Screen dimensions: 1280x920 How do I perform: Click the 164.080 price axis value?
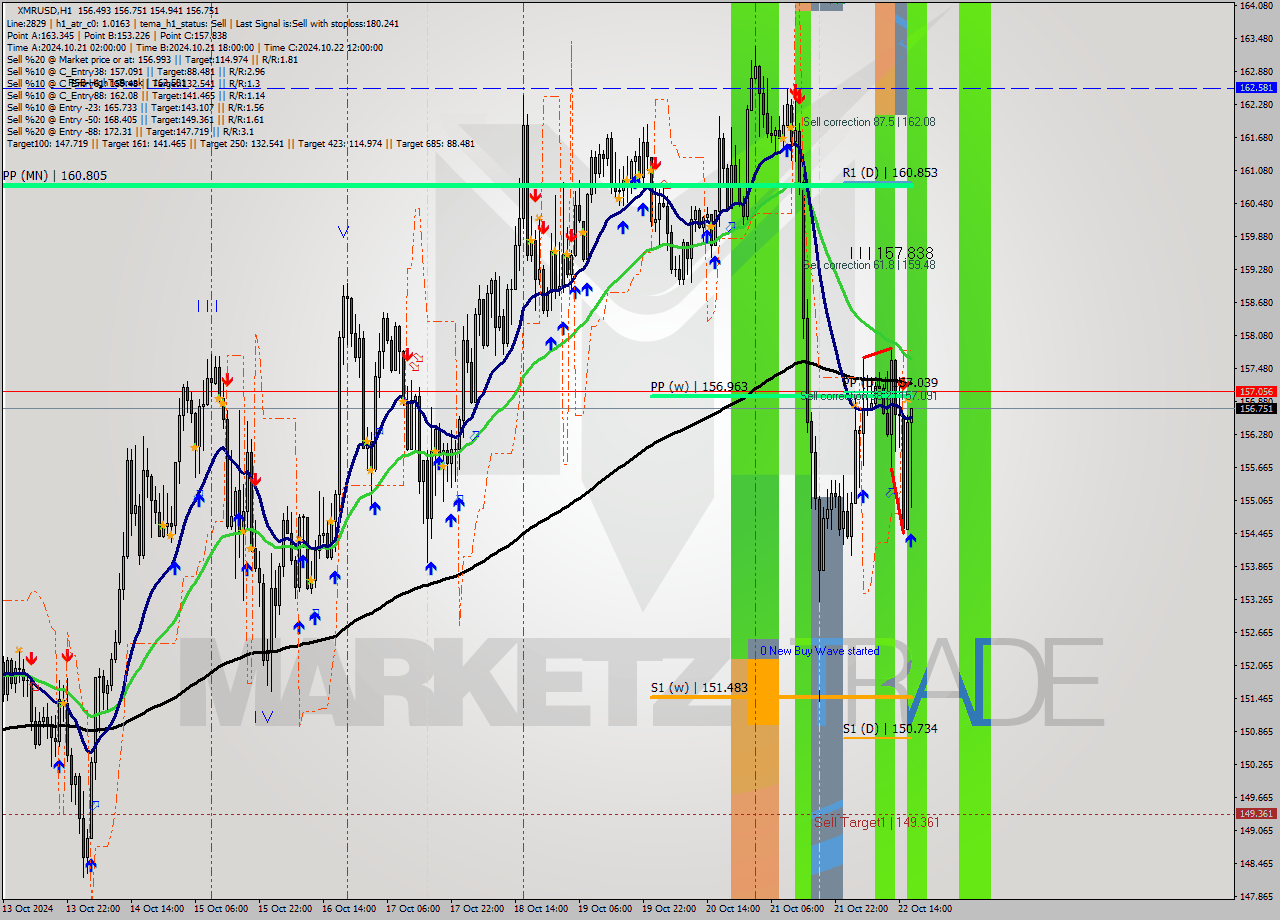click(x=1256, y=6)
